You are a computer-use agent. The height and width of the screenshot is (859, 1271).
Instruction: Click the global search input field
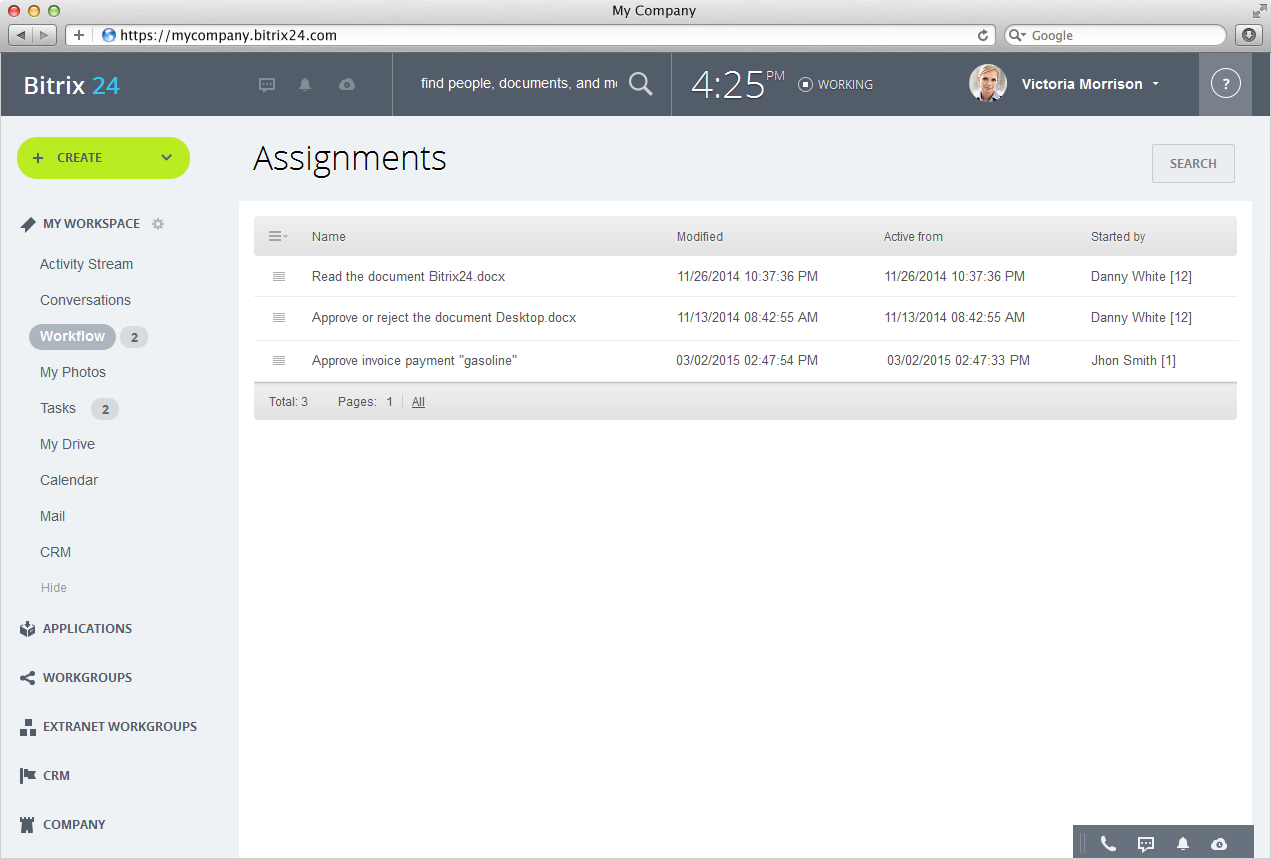tap(518, 84)
